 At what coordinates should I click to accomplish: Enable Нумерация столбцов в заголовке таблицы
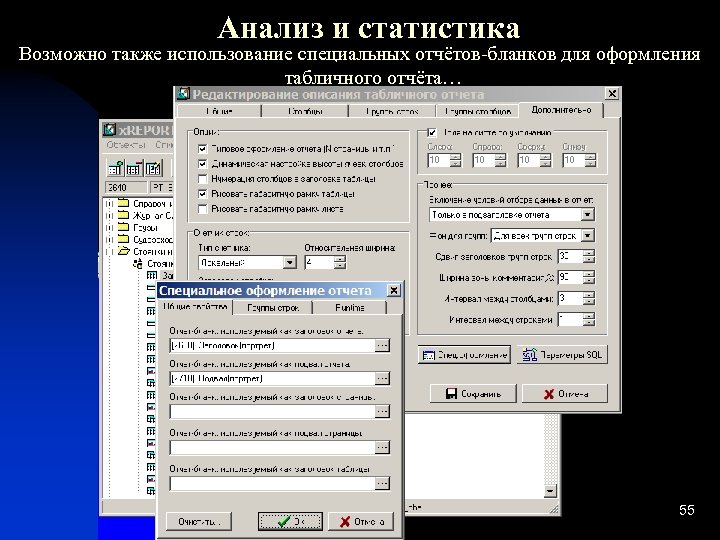point(202,179)
